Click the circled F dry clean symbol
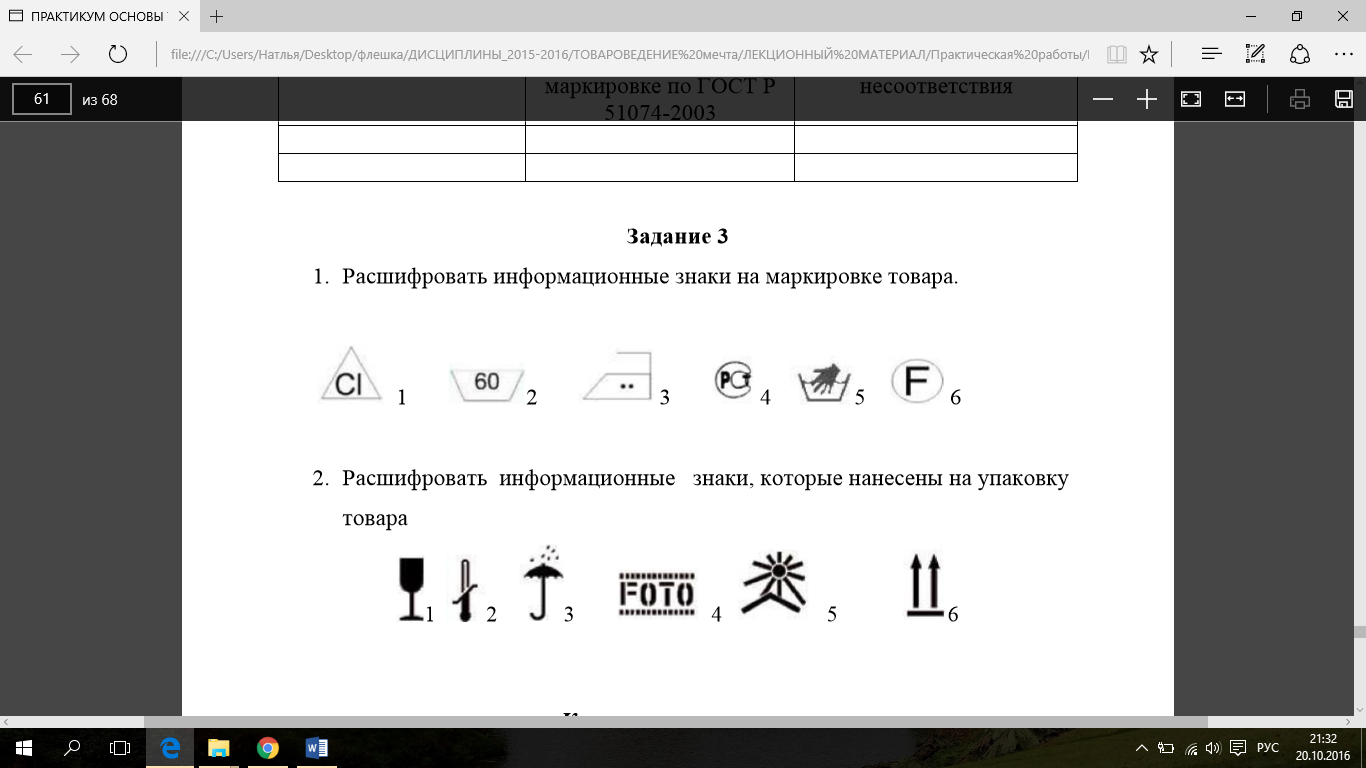 coord(917,381)
